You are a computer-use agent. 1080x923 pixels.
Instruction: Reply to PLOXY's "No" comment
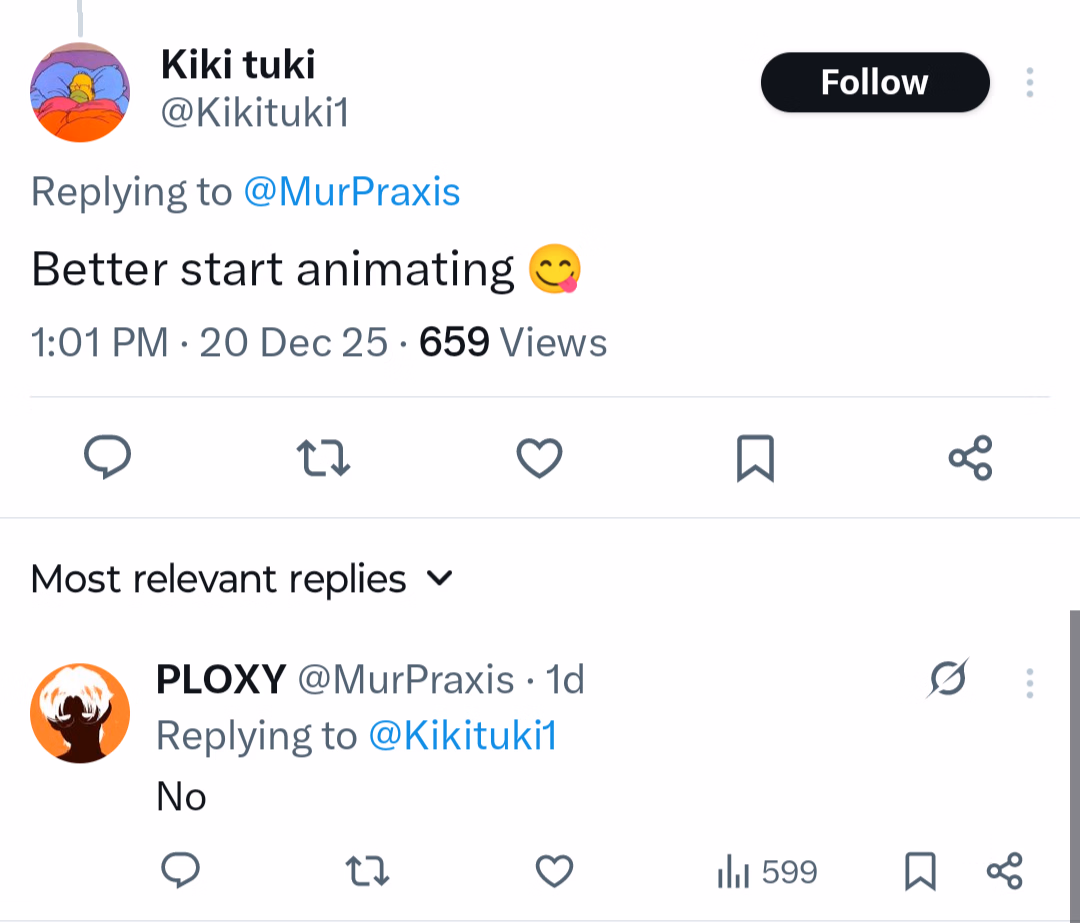[180, 871]
